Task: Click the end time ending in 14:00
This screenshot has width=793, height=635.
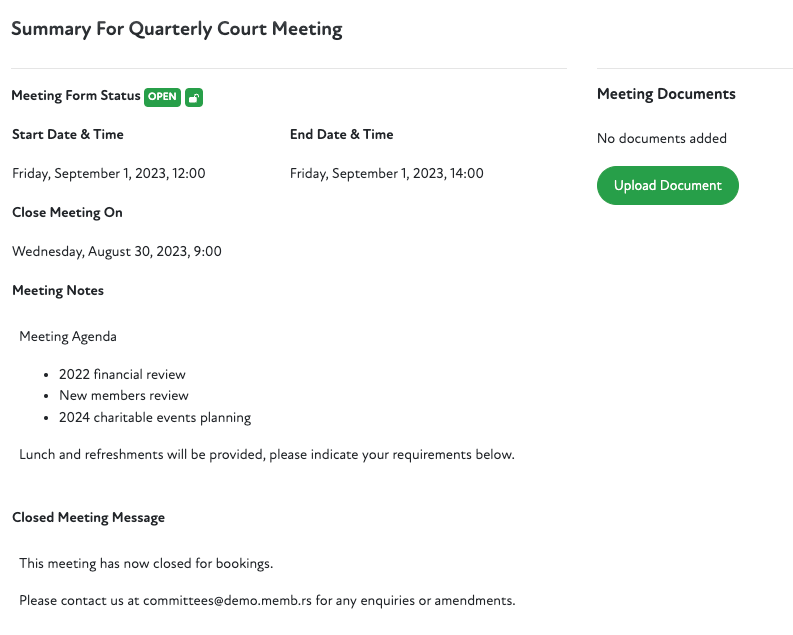Action: [387, 173]
